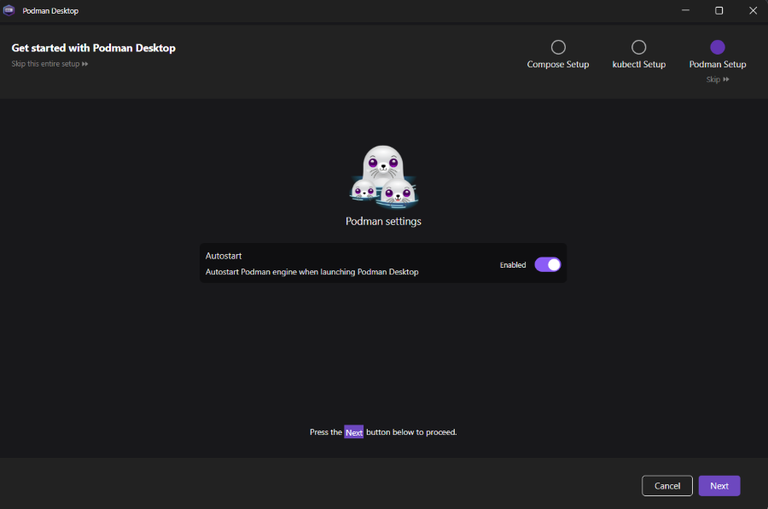Click the Podman Desktop app icon in title bar
This screenshot has width=768, height=509.
coord(9,10)
